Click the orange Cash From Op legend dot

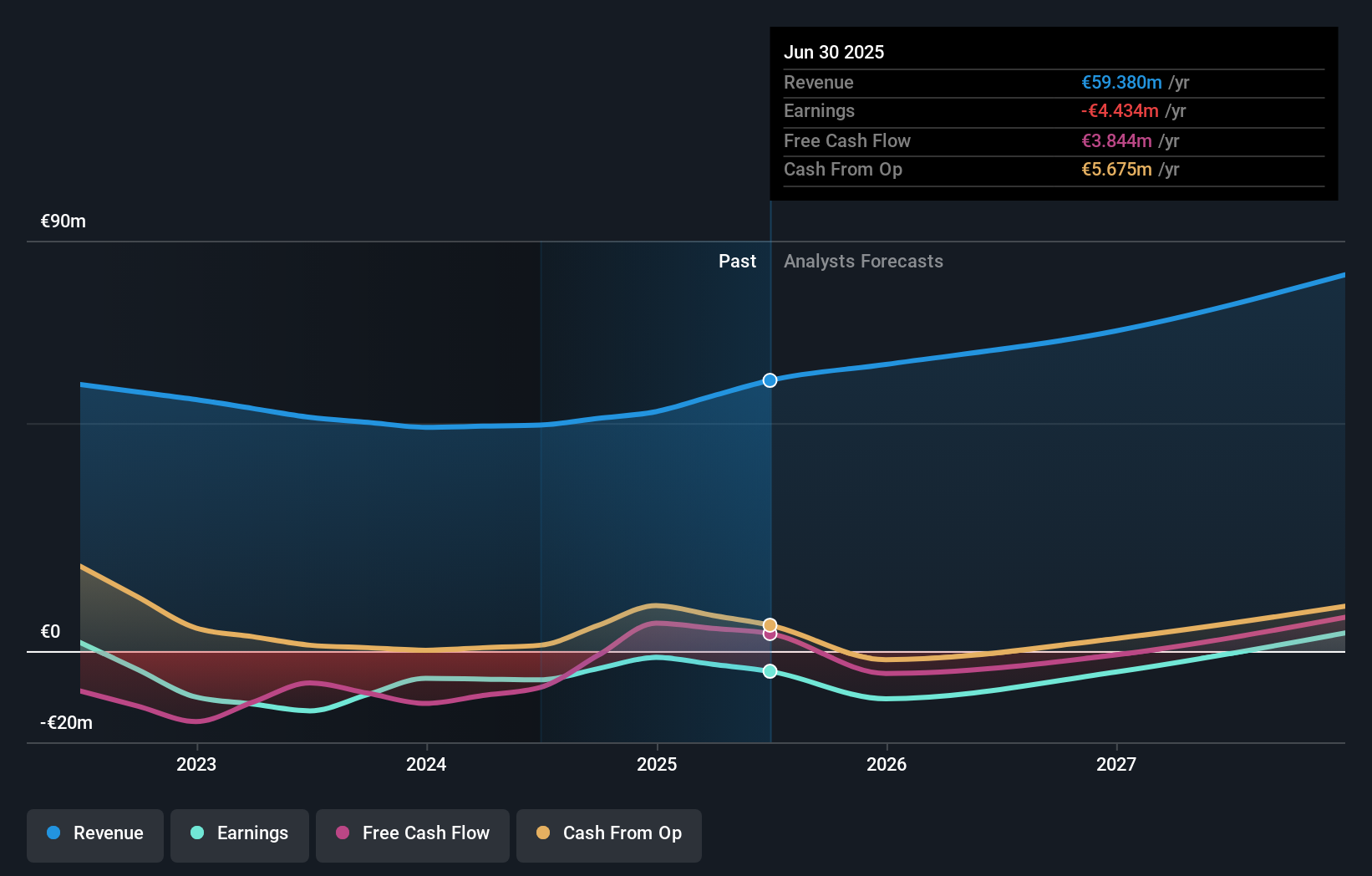(x=542, y=833)
